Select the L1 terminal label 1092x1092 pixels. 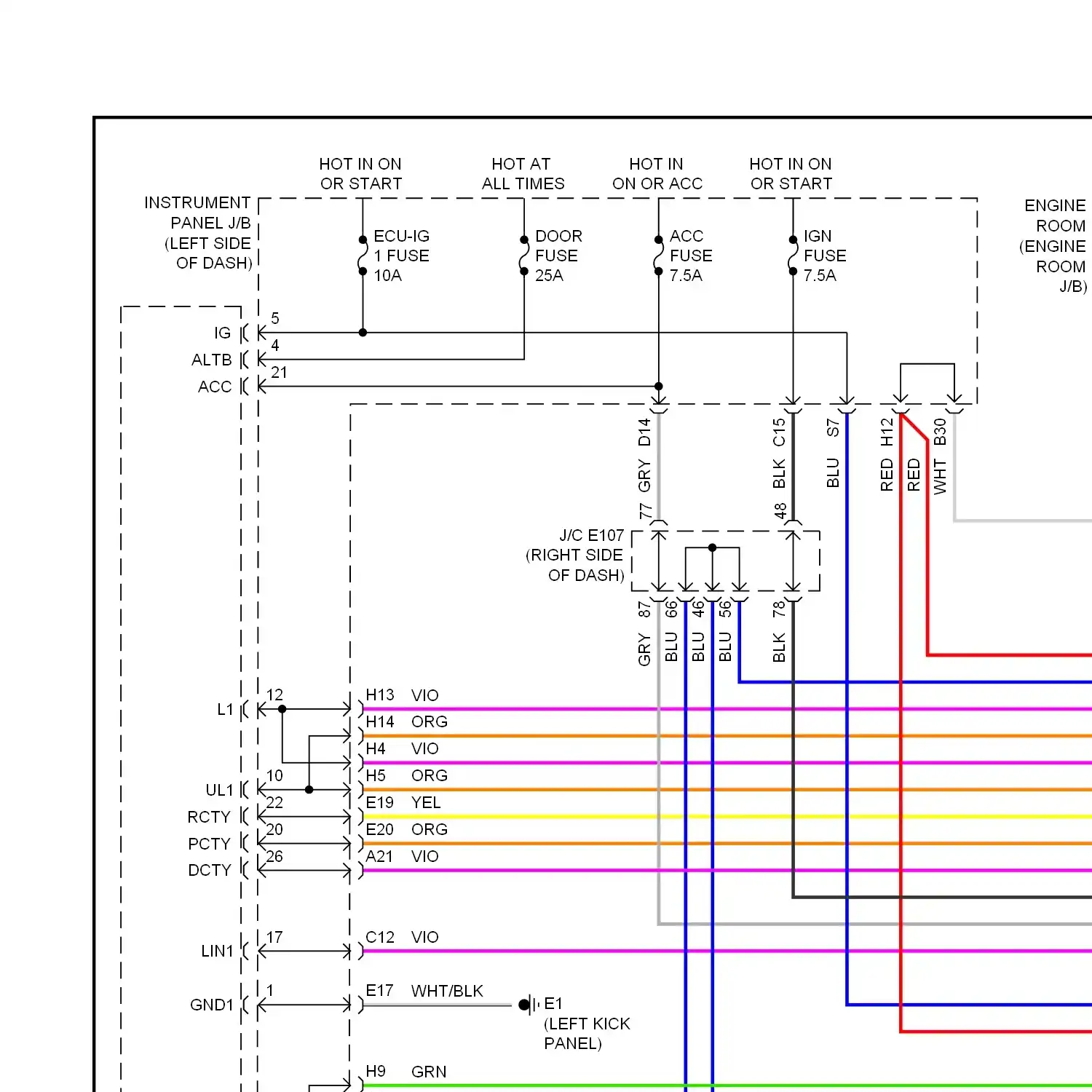(x=225, y=710)
